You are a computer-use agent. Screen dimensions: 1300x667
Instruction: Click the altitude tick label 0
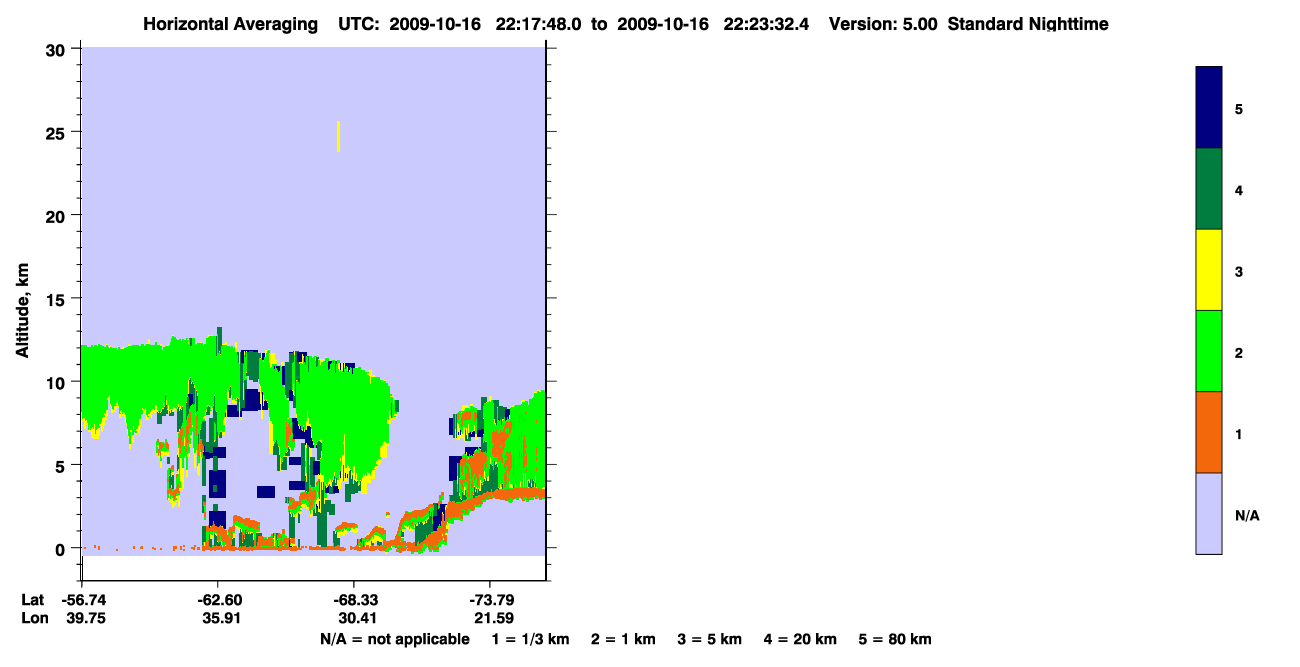pyautogui.click(x=62, y=549)
